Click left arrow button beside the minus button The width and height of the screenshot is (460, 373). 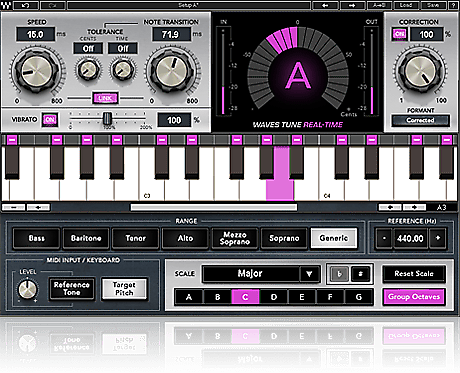tap(38, 208)
